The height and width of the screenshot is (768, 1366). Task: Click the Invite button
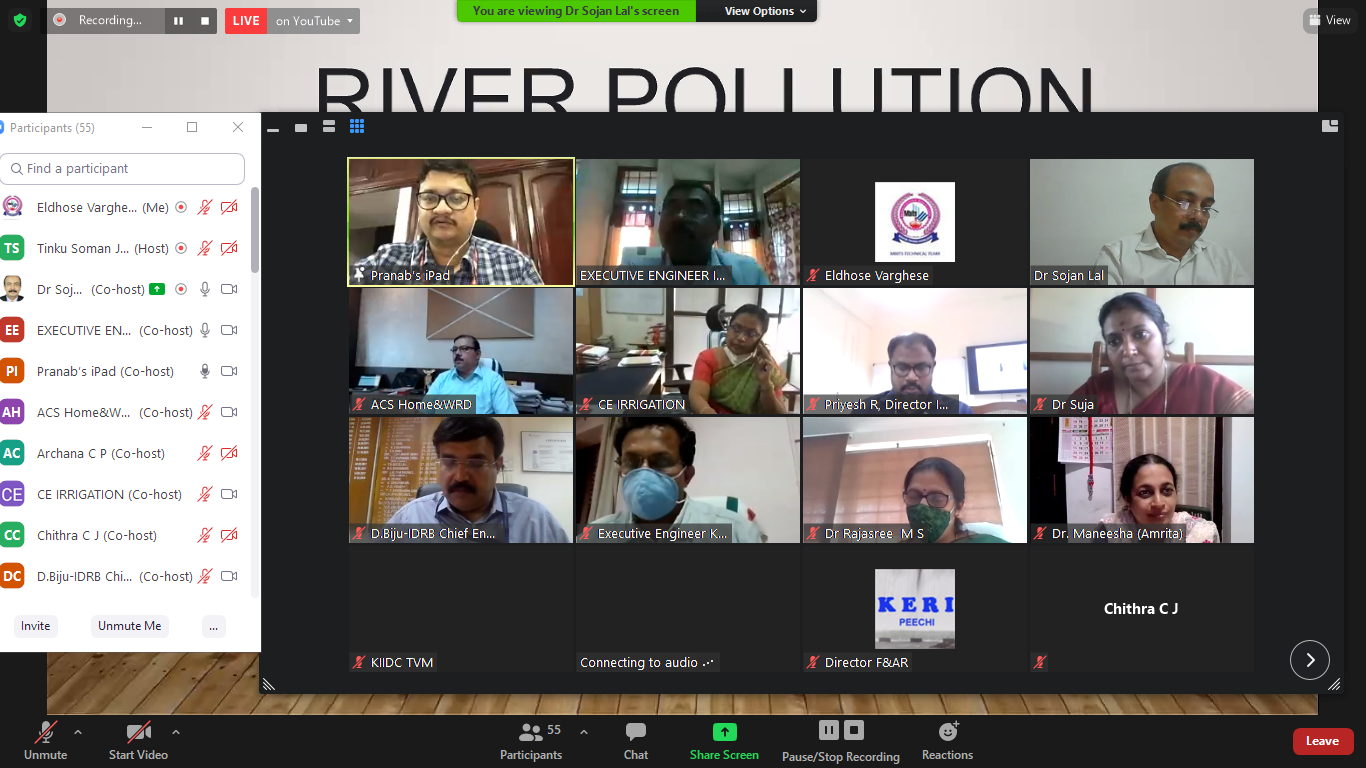pyautogui.click(x=36, y=626)
